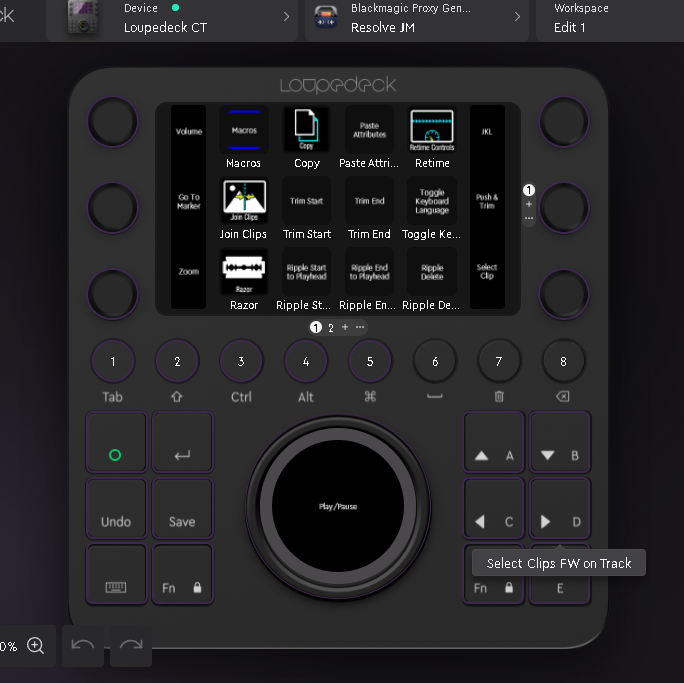Click the JKL dial label
Viewport: 684px width, 683px height.
pyautogui.click(x=487, y=131)
